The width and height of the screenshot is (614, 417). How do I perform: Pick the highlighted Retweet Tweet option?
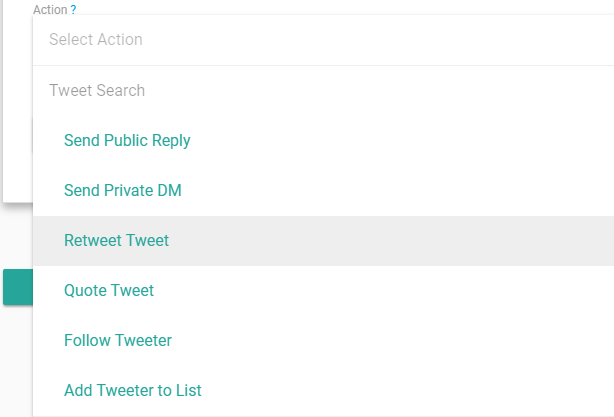[116, 241]
